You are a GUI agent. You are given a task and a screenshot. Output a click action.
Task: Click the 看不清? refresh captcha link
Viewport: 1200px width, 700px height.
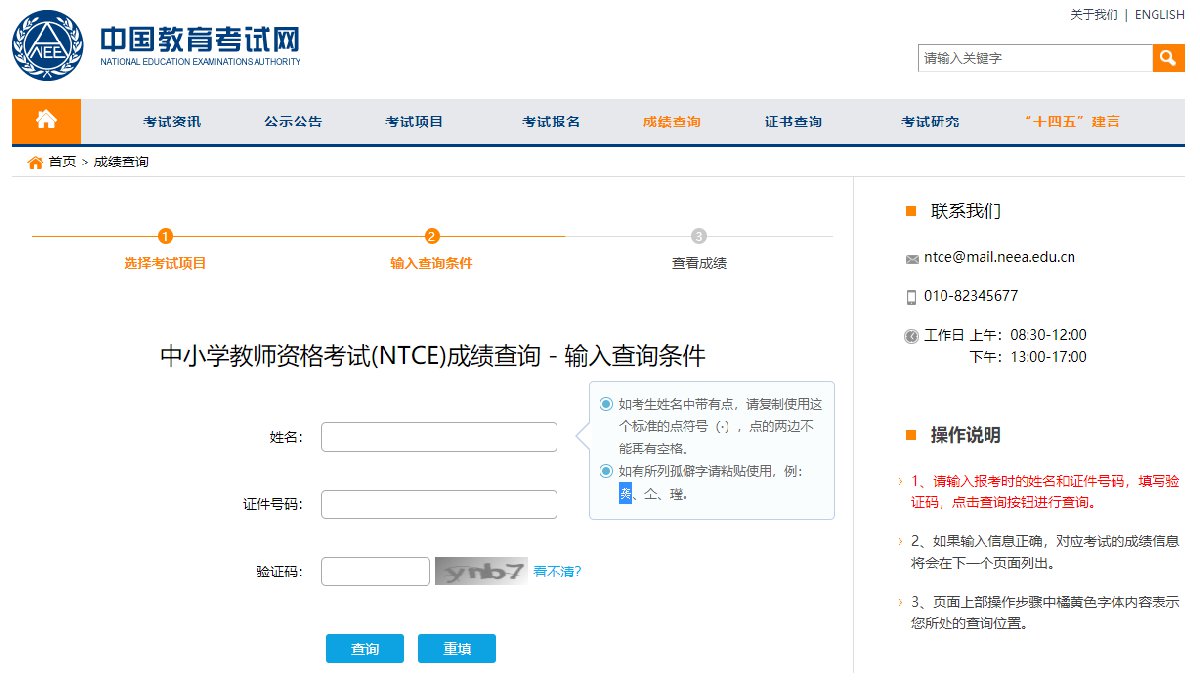pos(557,572)
